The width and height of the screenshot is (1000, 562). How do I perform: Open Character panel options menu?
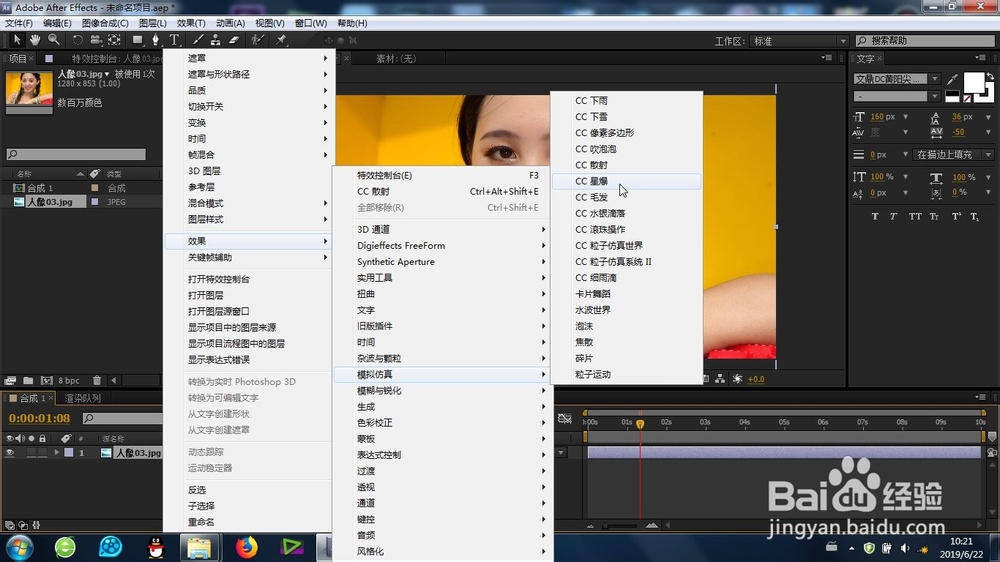point(980,58)
